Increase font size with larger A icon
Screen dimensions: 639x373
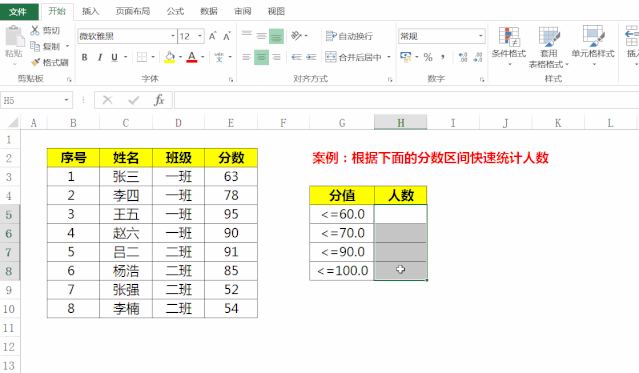pyautogui.click(x=212, y=36)
